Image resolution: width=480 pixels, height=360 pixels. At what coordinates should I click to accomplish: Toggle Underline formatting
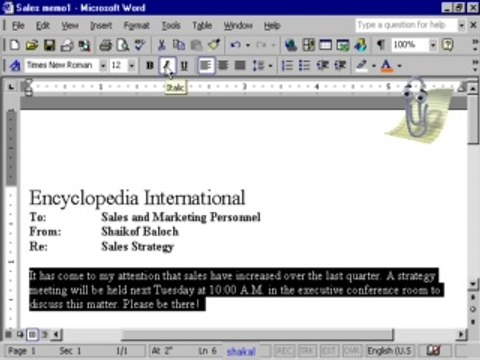coord(184,65)
